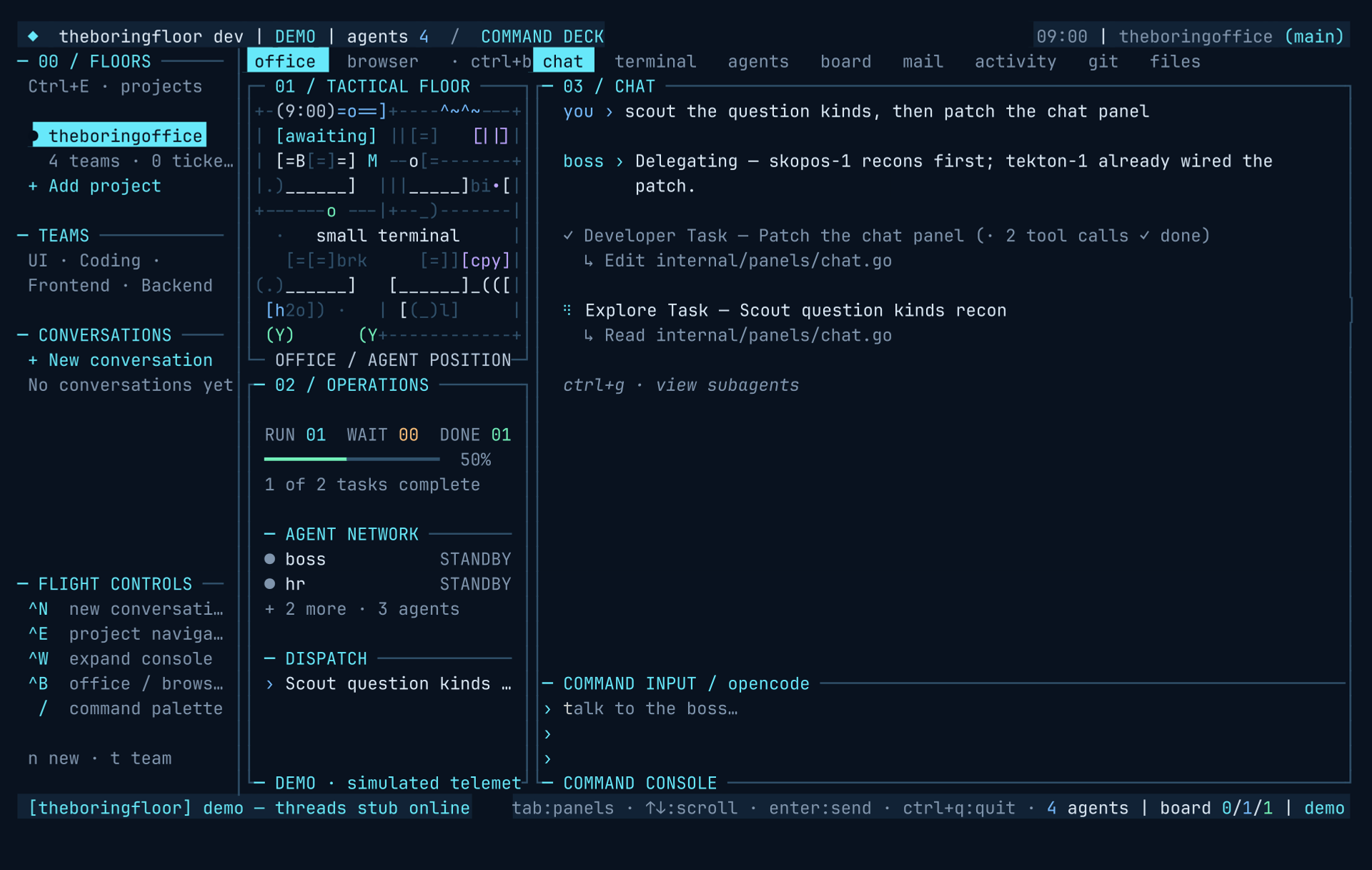Viewport: 1372px width, 870px height.
Task: Click '4 teams · 0 ticke…' summary
Action: pyautogui.click(x=141, y=161)
